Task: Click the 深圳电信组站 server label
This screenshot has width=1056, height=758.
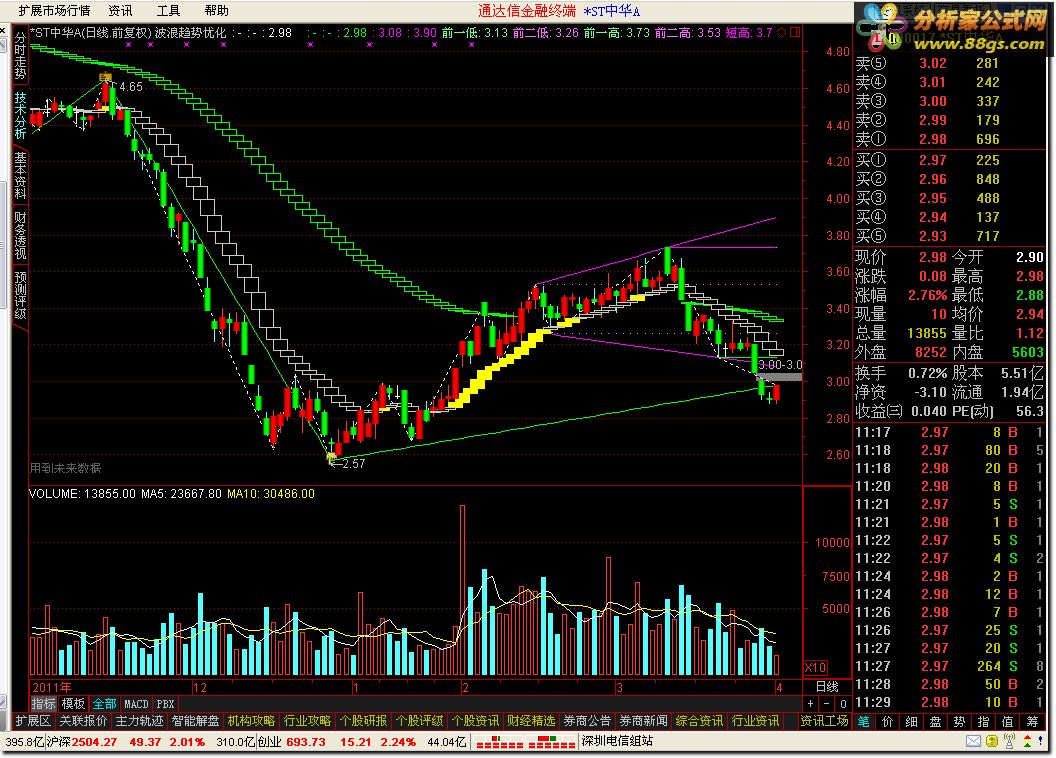Action: point(617,741)
